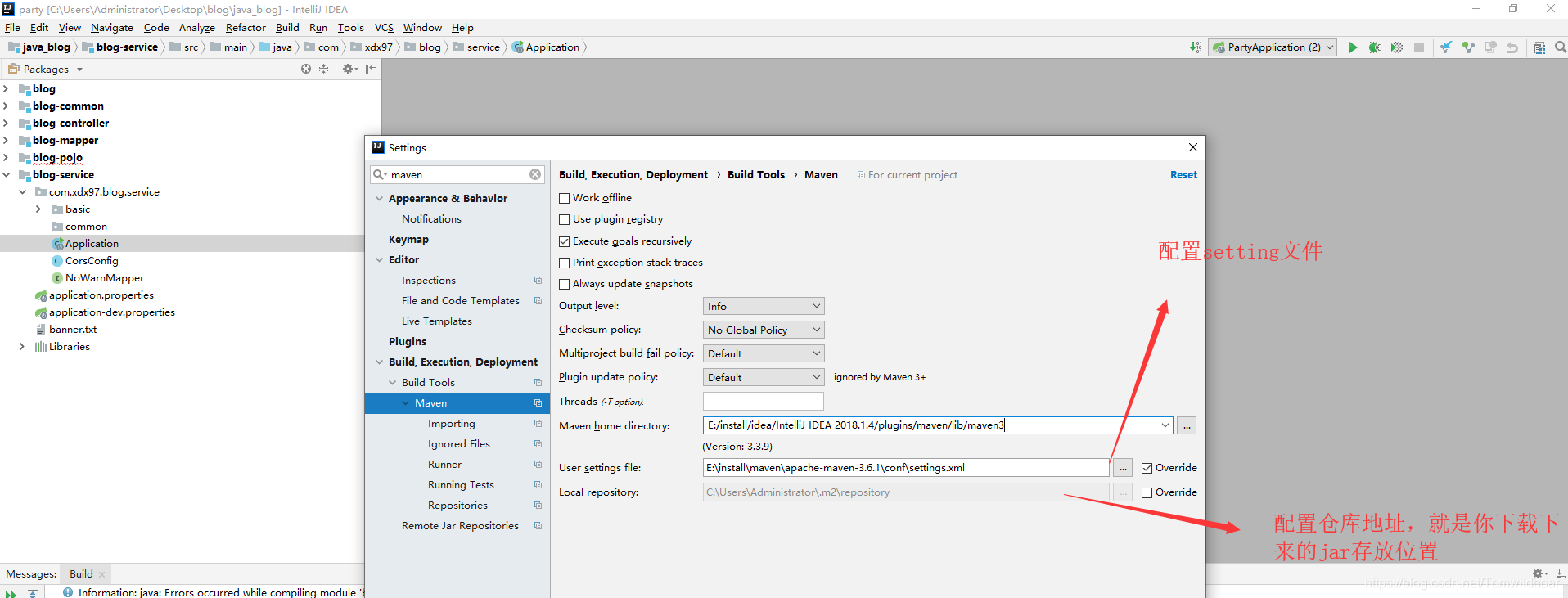Click the Messages panel gear icon
The height and width of the screenshot is (598, 1568).
1539,573
